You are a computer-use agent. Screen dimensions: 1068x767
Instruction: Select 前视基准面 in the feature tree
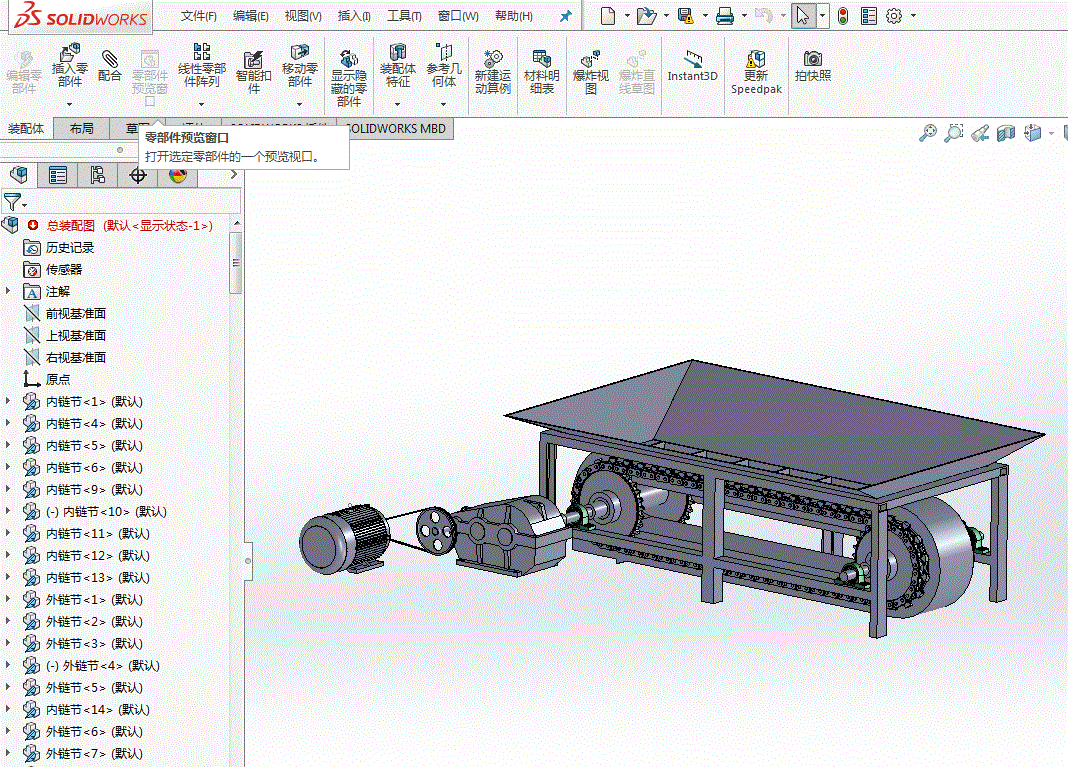[76, 313]
